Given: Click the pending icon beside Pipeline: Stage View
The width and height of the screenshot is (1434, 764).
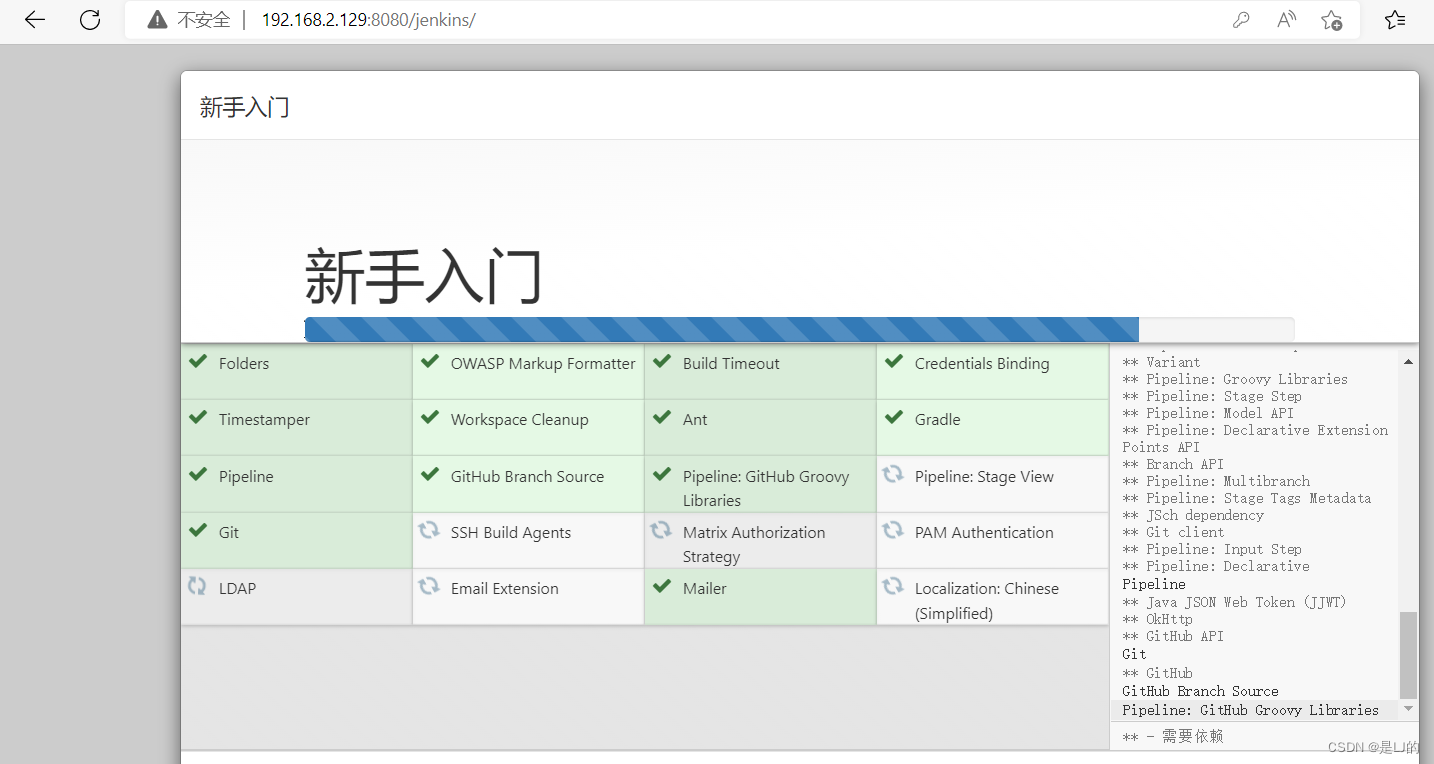Looking at the screenshot, I should [x=893, y=474].
